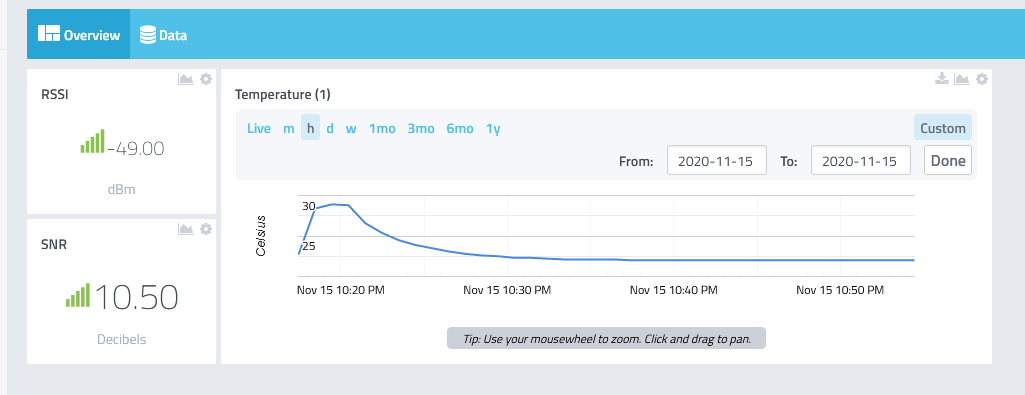
Task: Open Temperature widget settings gear
Action: (x=982, y=79)
